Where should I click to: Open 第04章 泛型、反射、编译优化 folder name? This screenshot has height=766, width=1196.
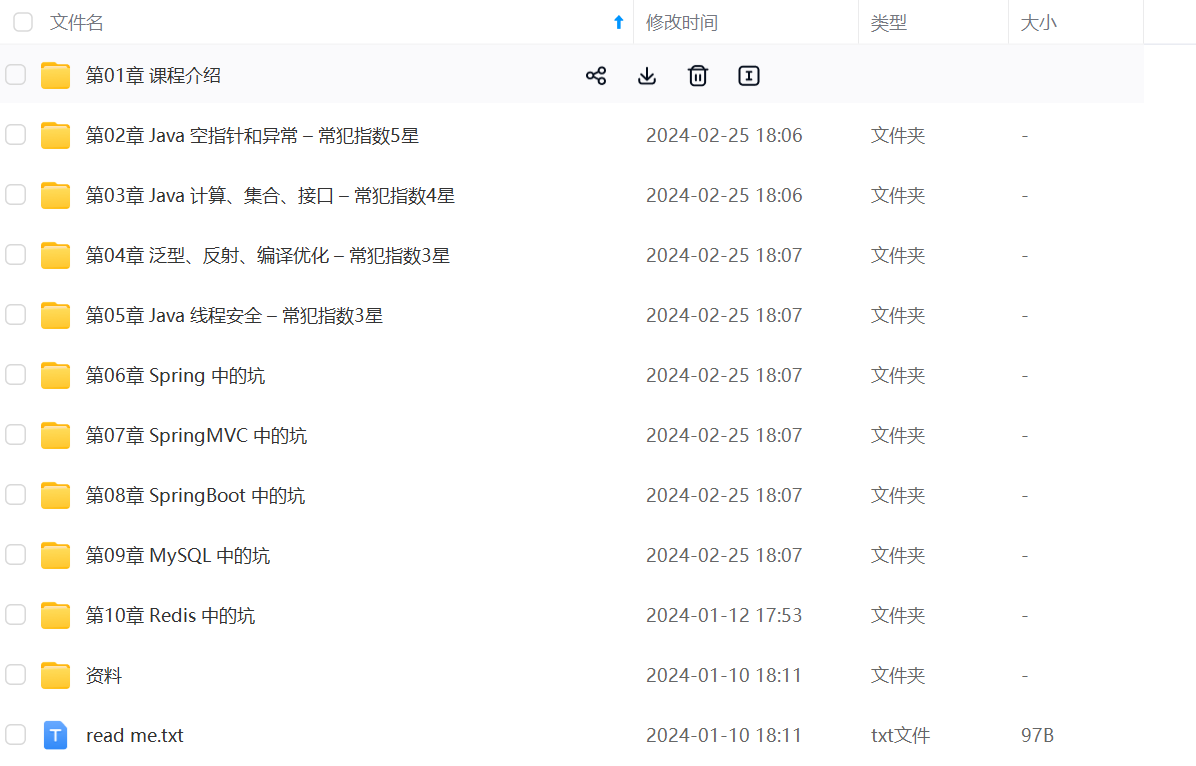click(x=268, y=256)
